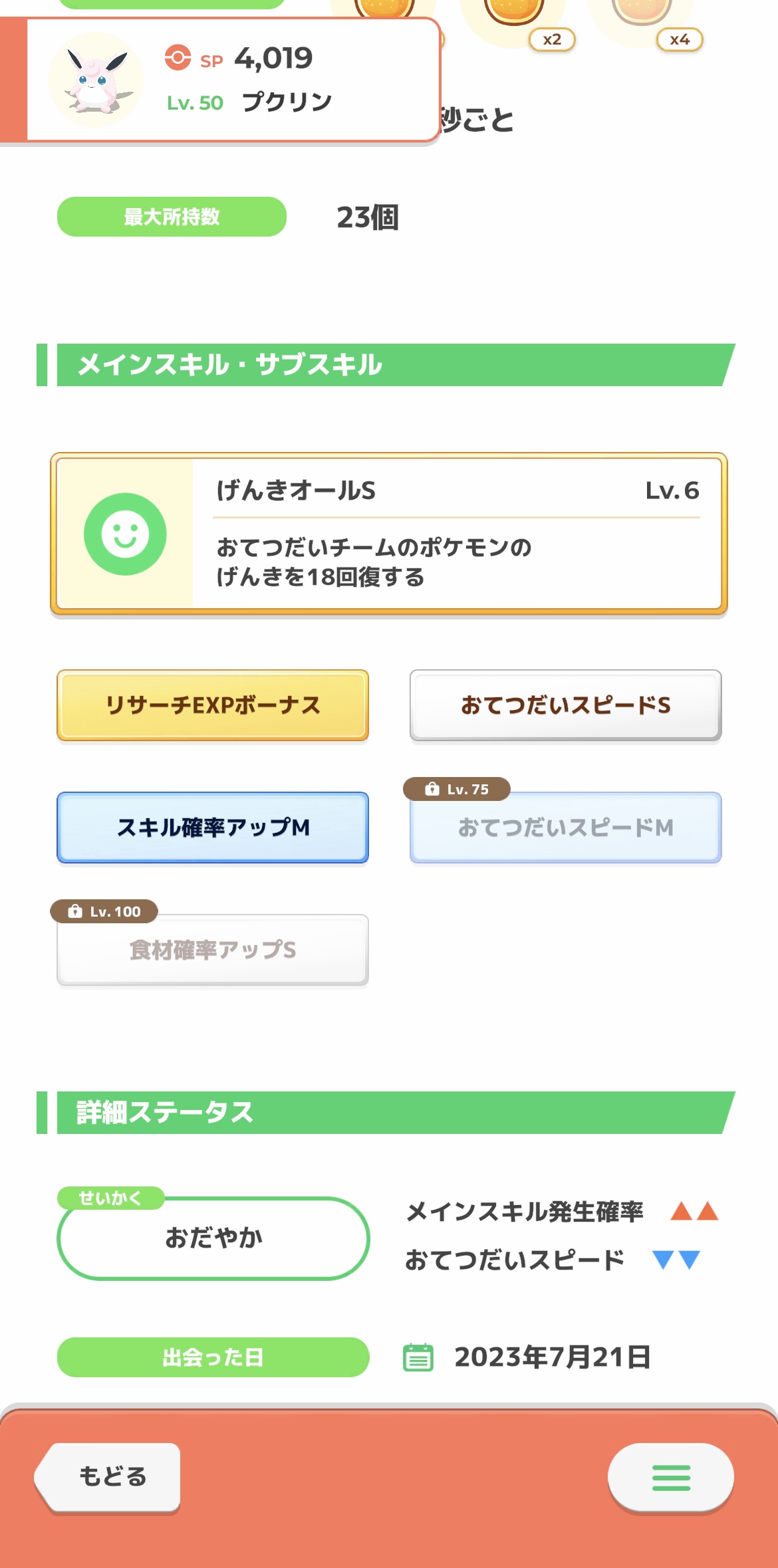Select the スキル確率アップM sub skill
The image size is (778, 1568).
coord(213,828)
